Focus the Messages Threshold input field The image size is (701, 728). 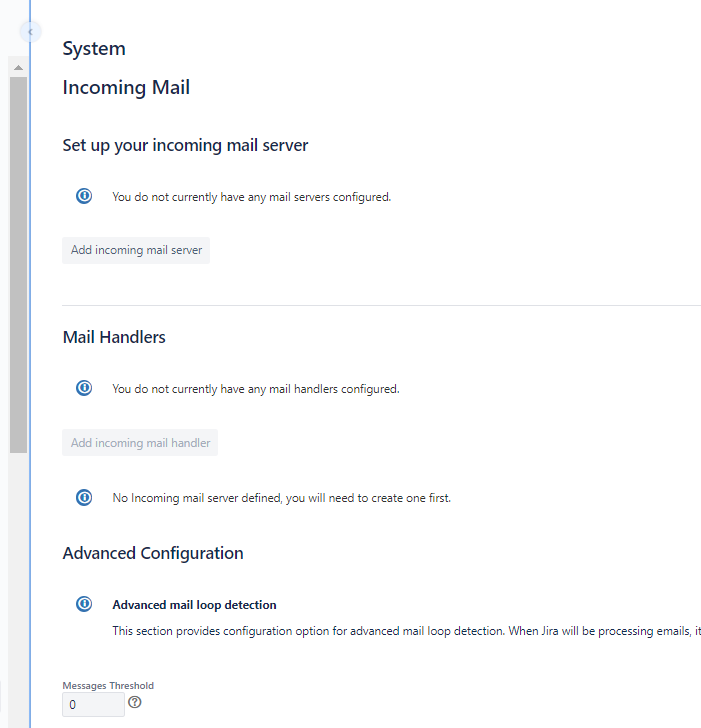coord(93,705)
